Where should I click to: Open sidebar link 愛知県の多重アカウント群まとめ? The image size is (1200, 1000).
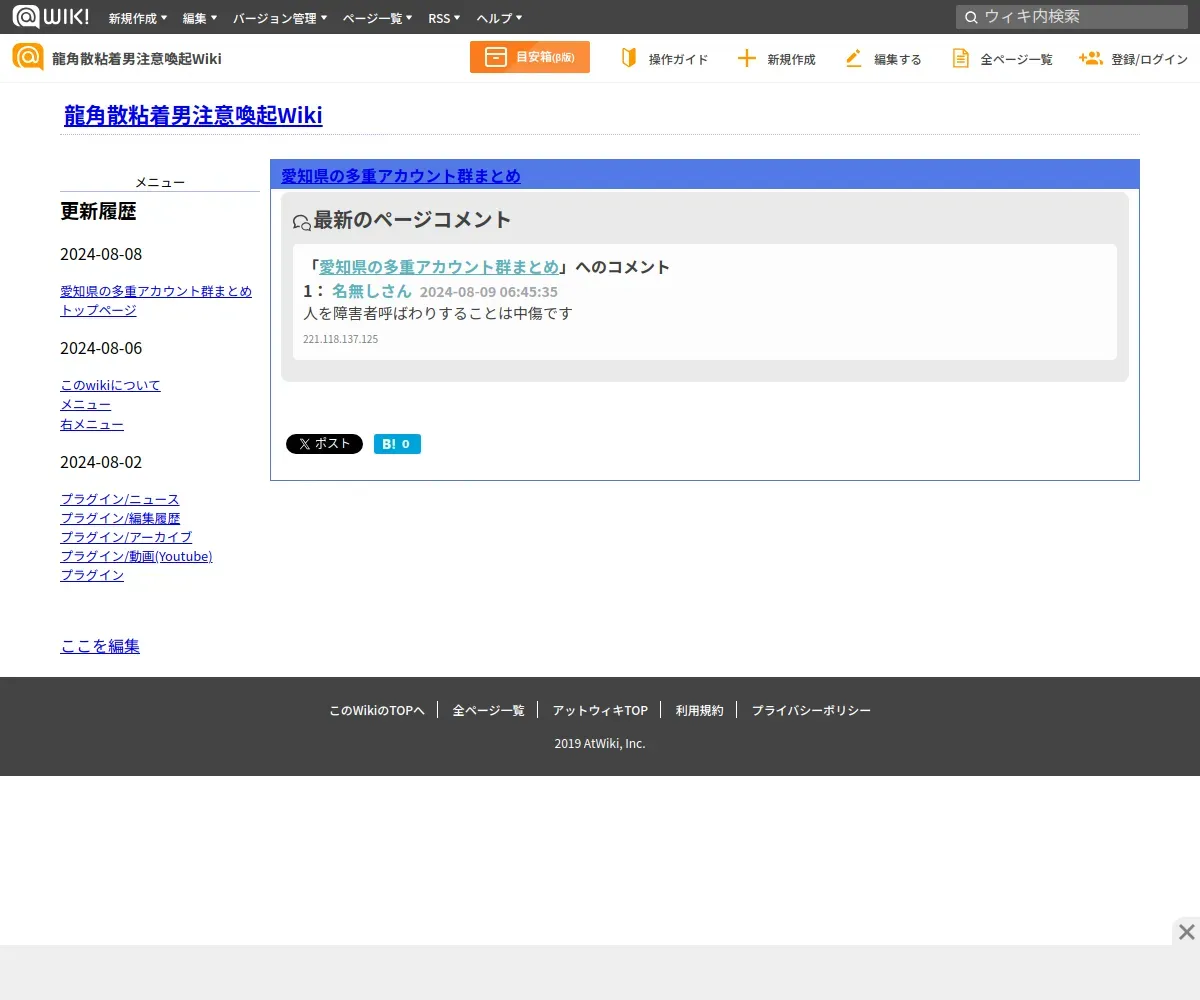(x=156, y=291)
